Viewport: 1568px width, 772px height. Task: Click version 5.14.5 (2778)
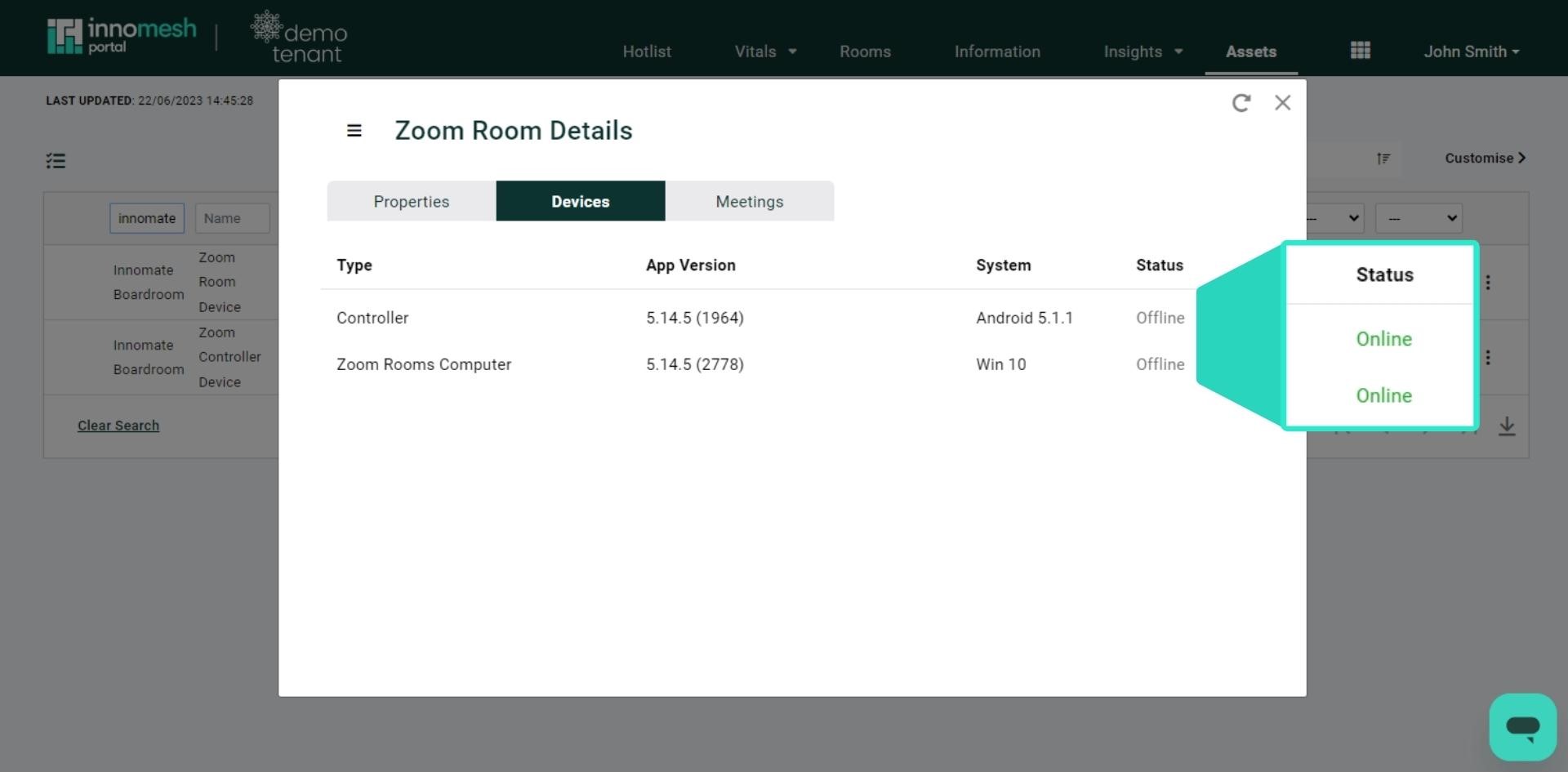(695, 364)
